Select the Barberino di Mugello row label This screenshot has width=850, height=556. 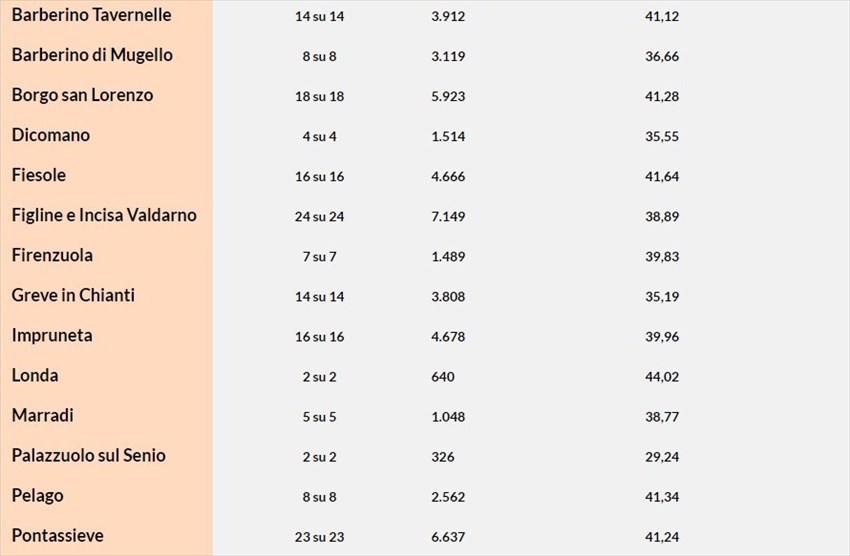pos(92,55)
